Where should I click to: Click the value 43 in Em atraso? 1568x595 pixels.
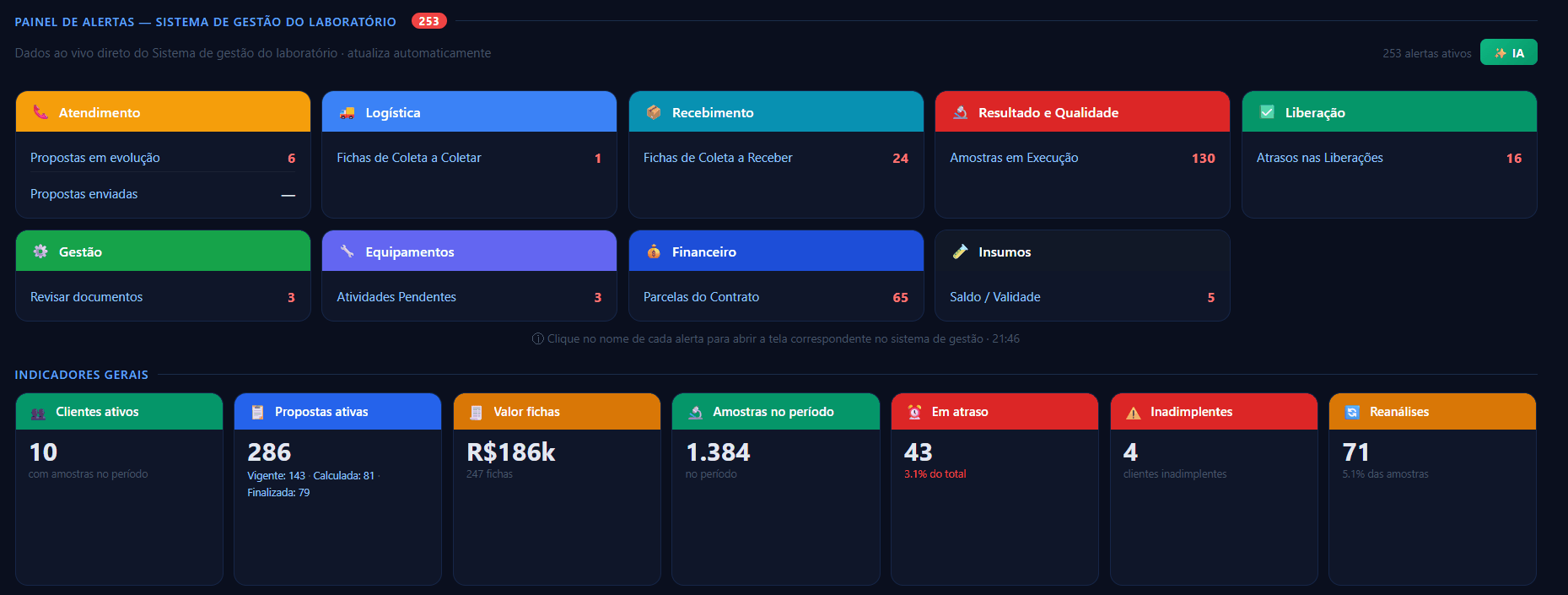tap(919, 452)
